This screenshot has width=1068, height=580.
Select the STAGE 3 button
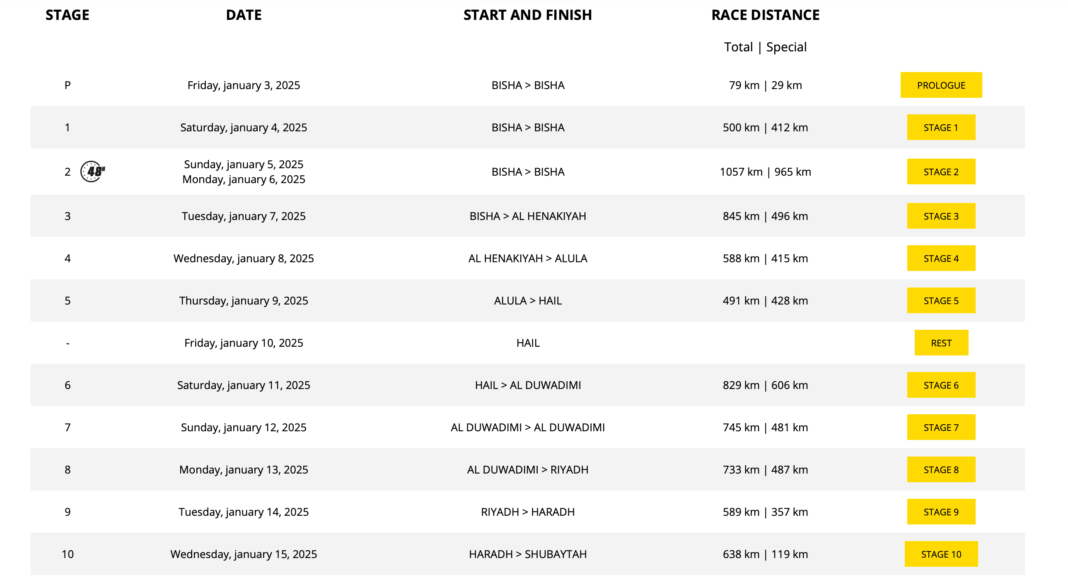pyautogui.click(x=941, y=216)
